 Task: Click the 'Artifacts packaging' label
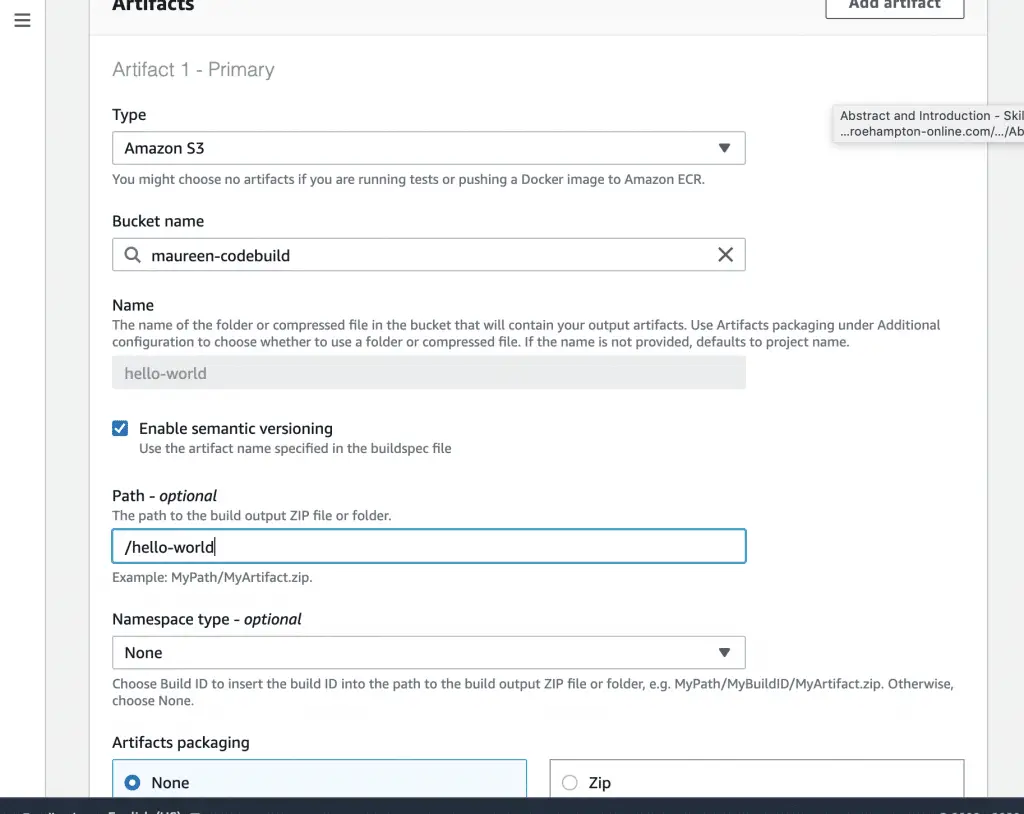tap(181, 743)
